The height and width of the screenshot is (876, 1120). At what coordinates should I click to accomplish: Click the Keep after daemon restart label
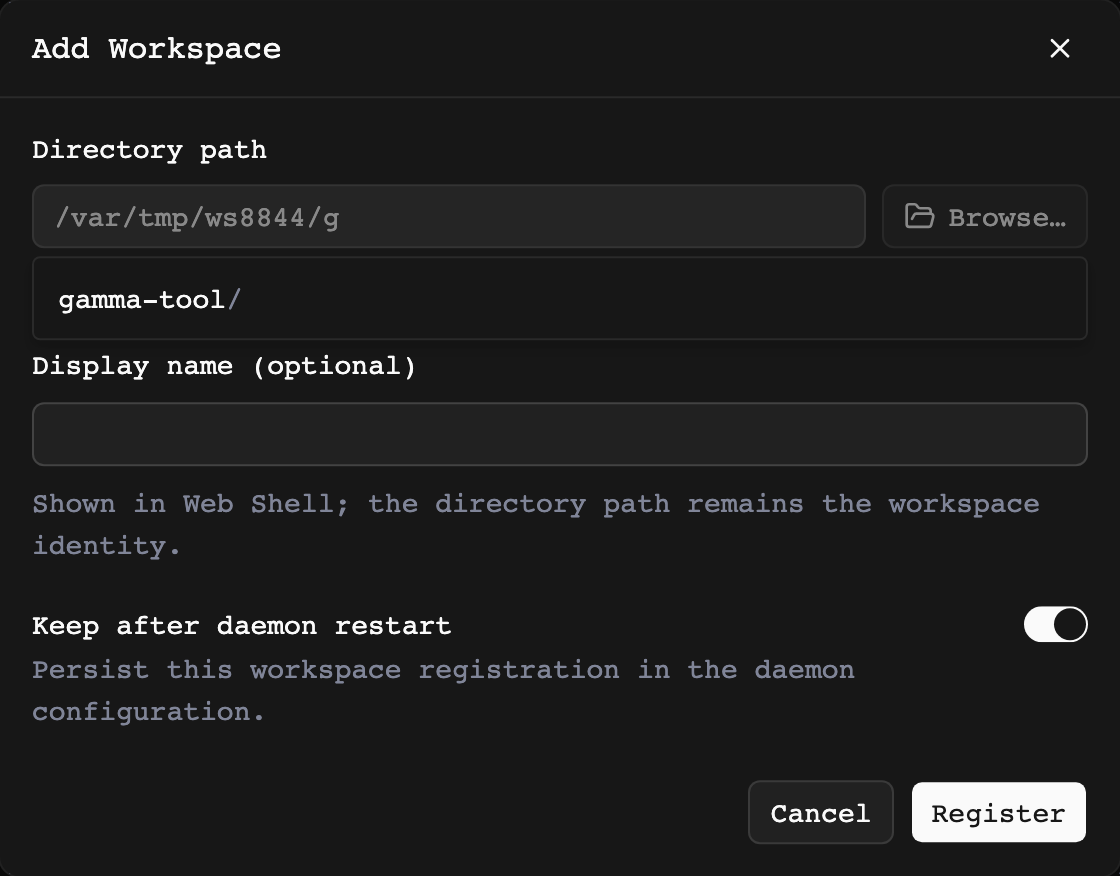coord(241,626)
